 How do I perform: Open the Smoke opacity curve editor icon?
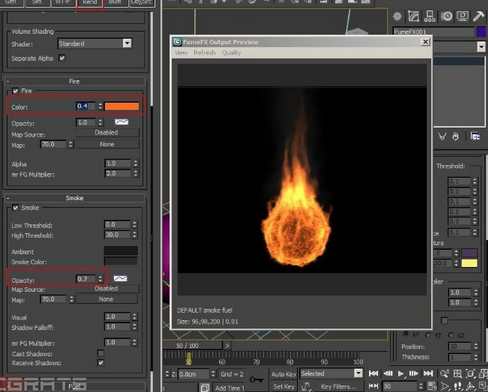[x=120, y=278]
